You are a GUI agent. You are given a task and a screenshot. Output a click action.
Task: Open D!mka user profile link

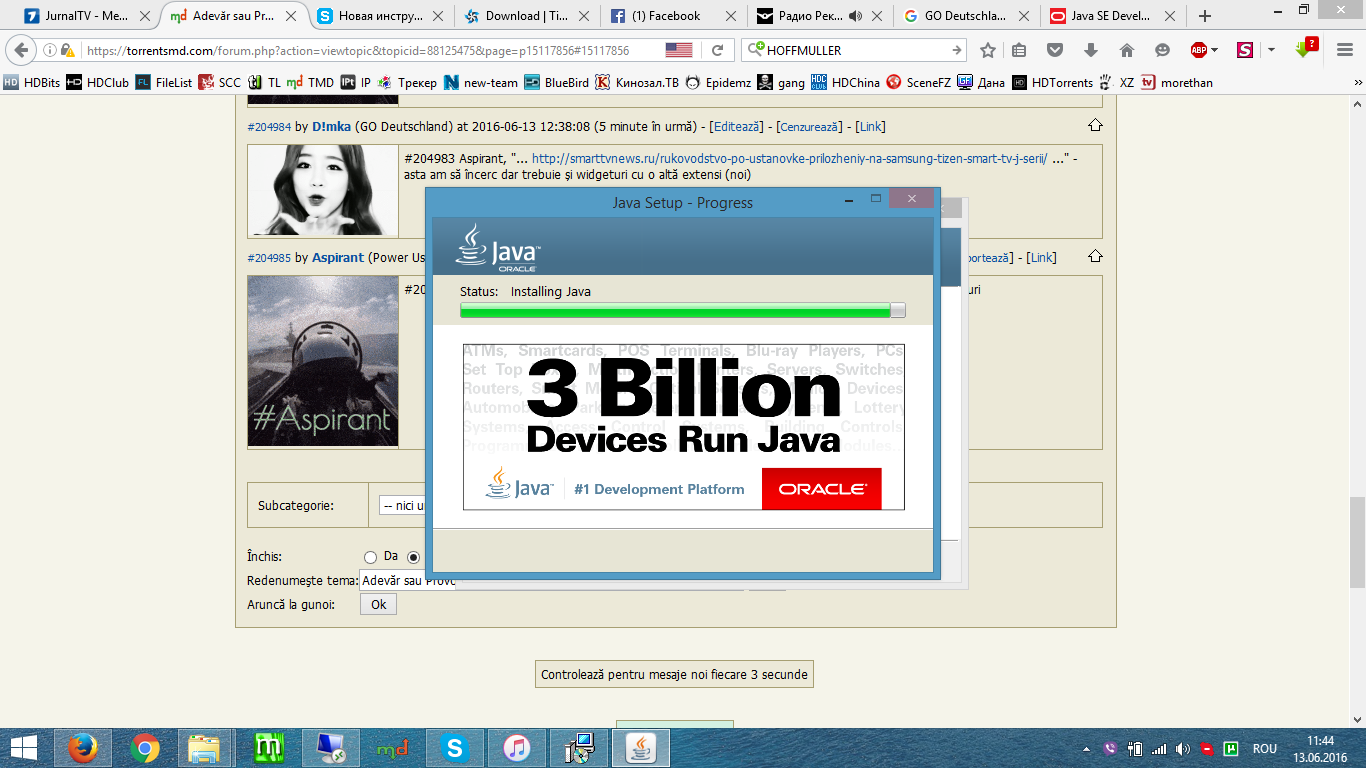pos(331,126)
